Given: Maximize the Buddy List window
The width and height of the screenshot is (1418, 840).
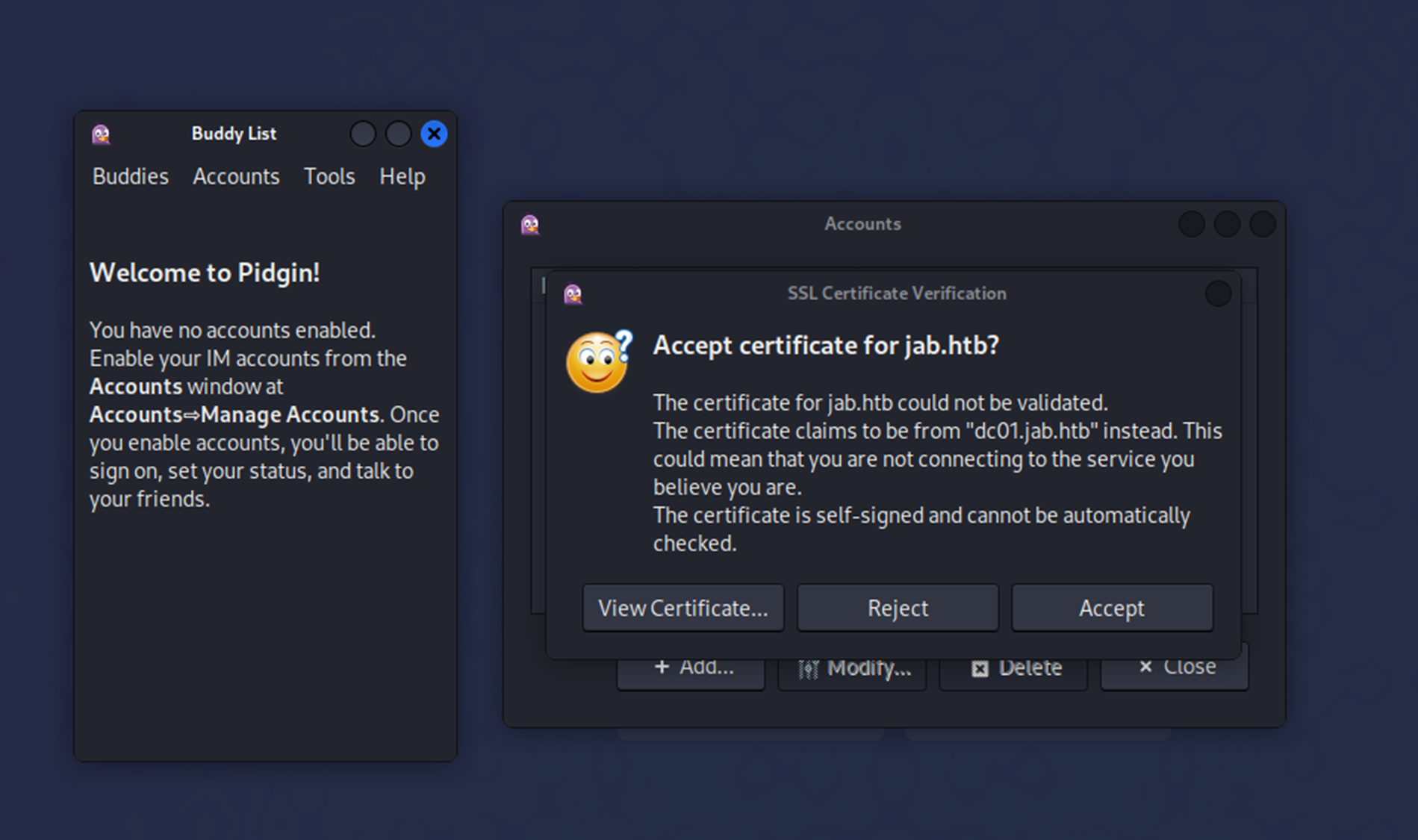Looking at the screenshot, I should coord(398,134).
